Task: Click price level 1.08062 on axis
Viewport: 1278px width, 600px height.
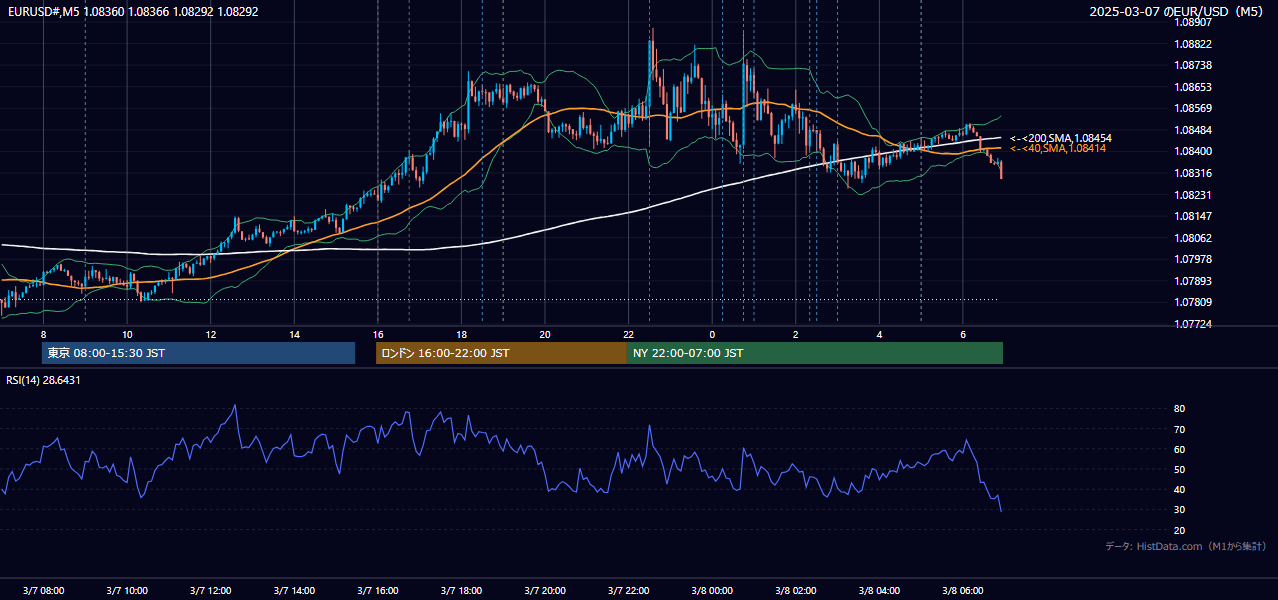Action: tap(1194, 238)
